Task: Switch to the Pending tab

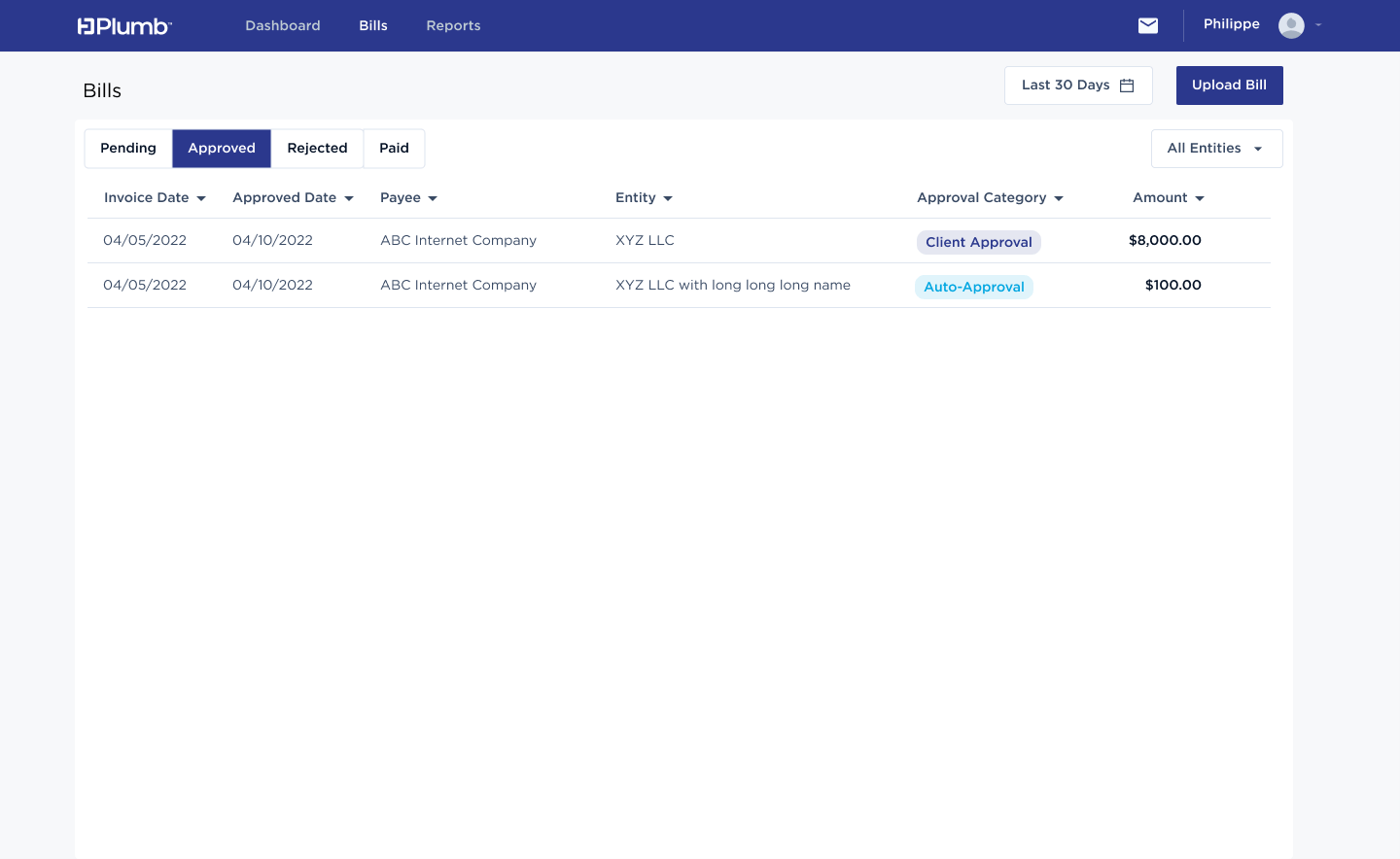Action: coord(128,149)
